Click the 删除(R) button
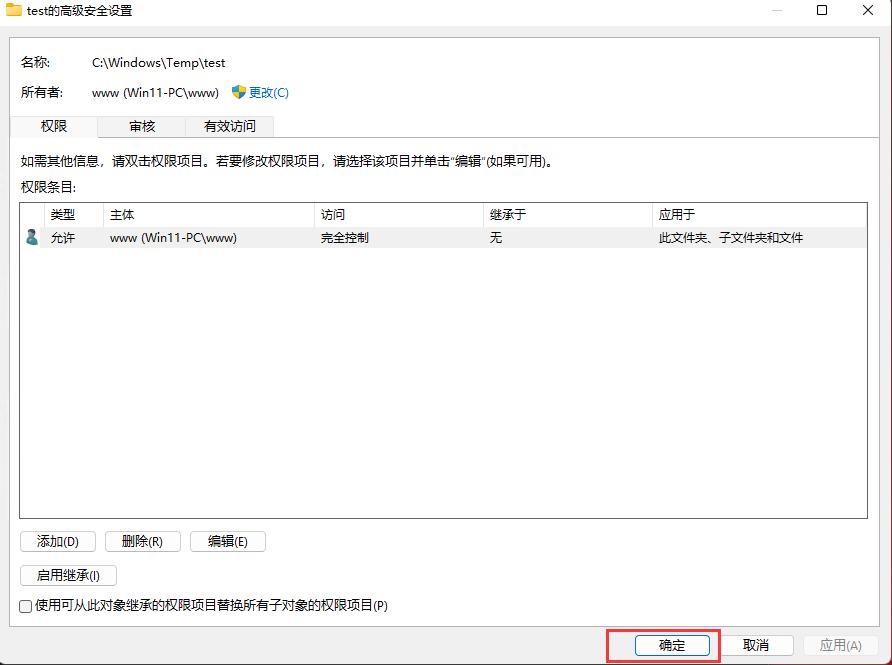The height and width of the screenshot is (665, 892). coord(141,541)
